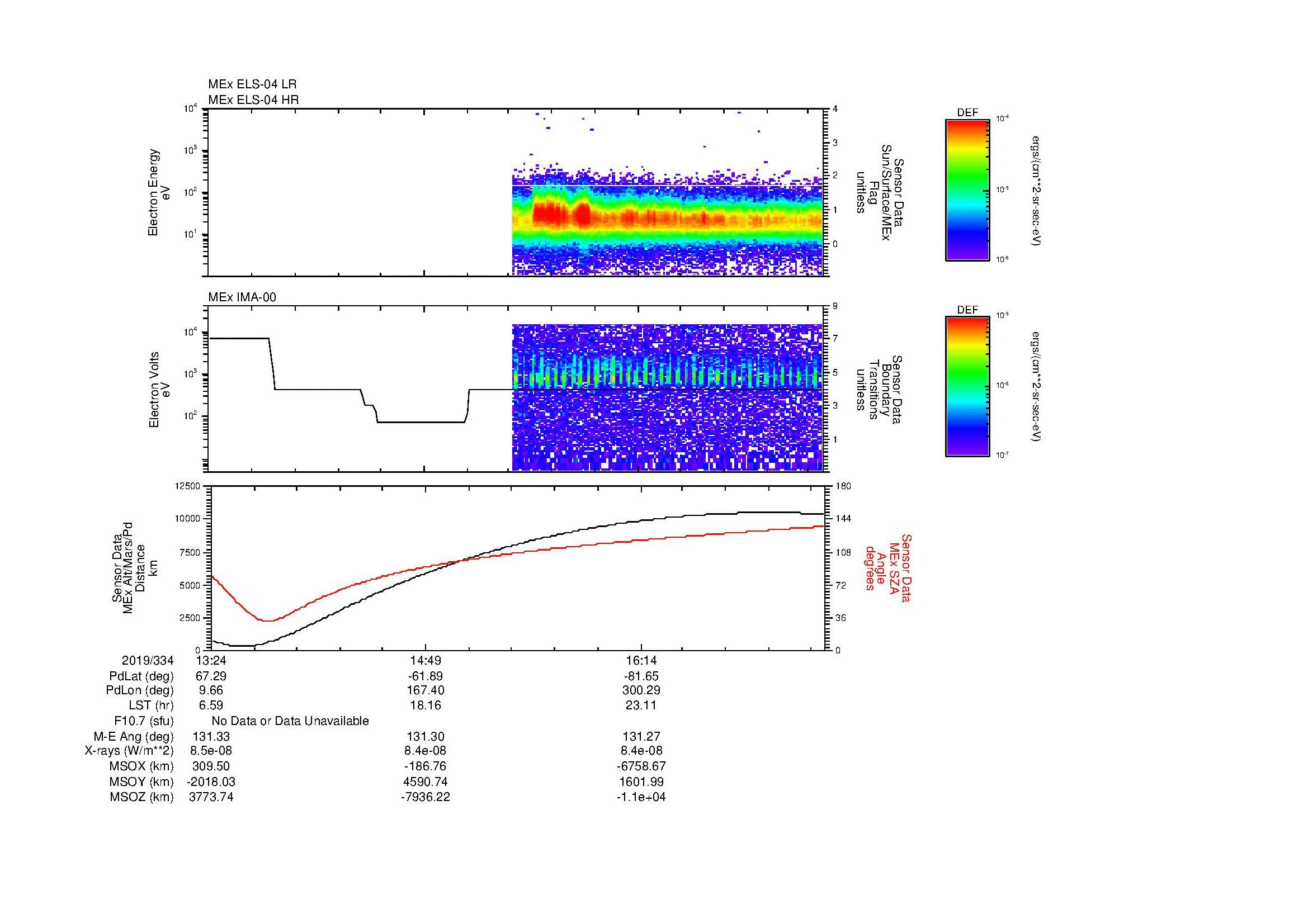Screen dimensions: 1308x924
Task: Click PdLat value 67.29
Action: [x=211, y=676]
